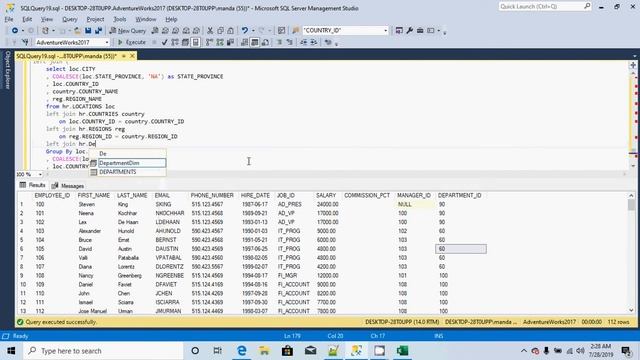Click the HIRE_DATE column header
This screenshot has width=640, height=360.
pos(256,196)
